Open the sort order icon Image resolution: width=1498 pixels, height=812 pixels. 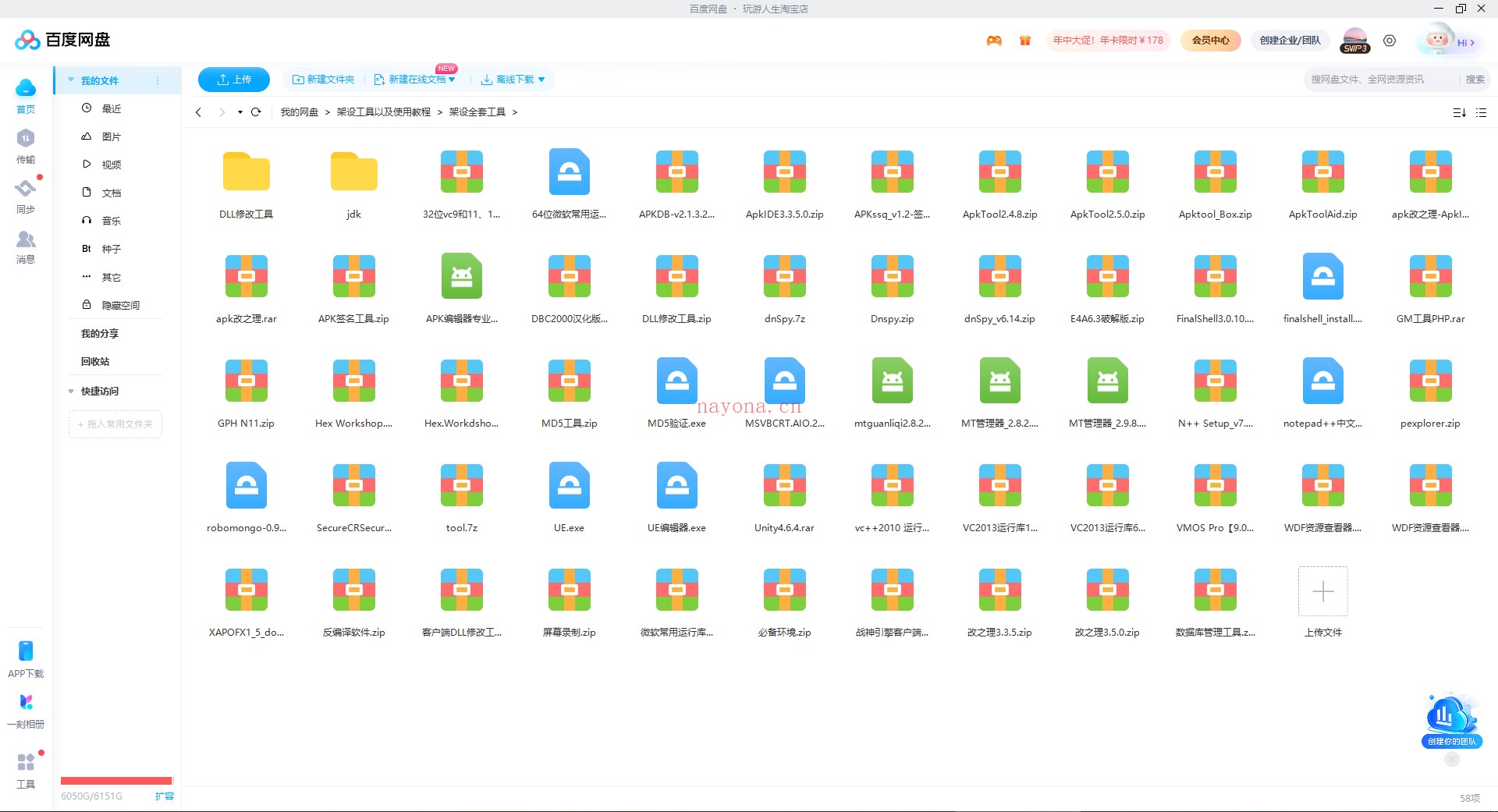(1459, 112)
